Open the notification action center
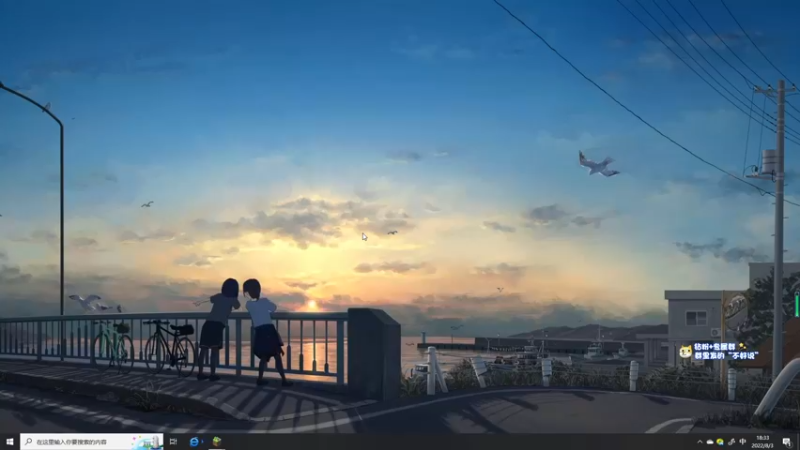800x450 pixels. click(787, 442)
